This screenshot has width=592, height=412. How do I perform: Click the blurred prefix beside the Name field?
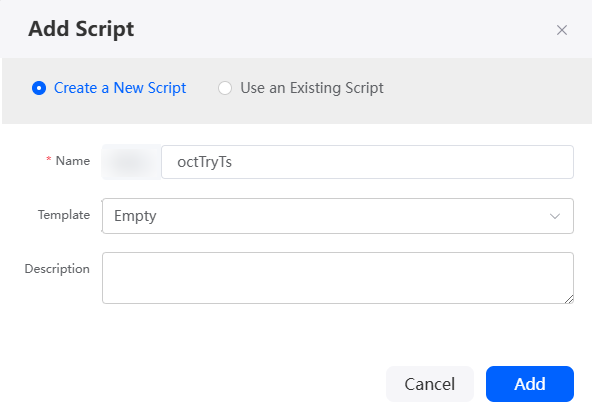tap(131, 162)
